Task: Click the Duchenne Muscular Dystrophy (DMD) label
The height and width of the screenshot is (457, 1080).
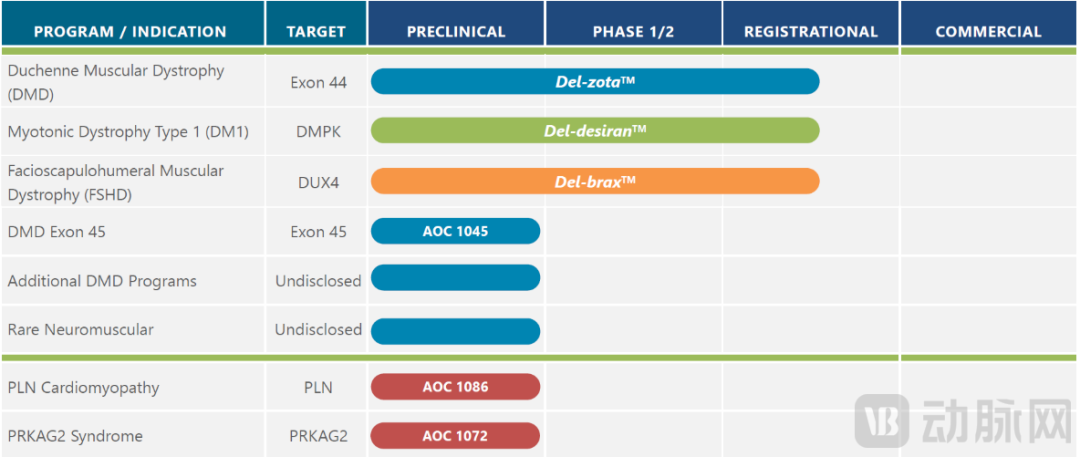Action: click(x=116, y=82)
